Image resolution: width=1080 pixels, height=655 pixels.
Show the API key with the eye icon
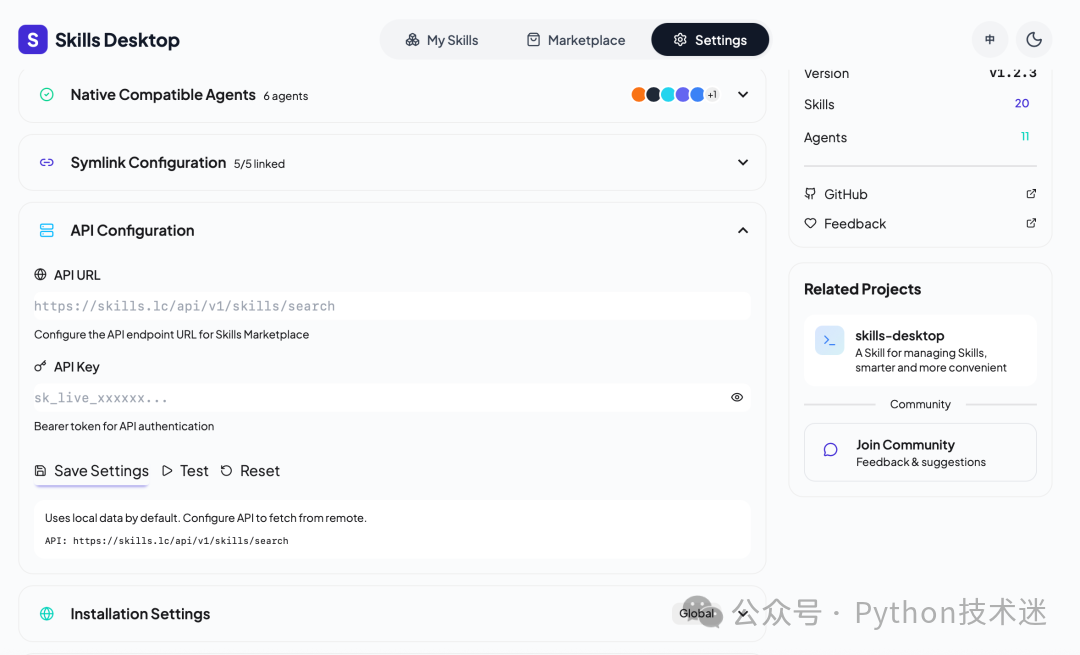[737, 397]
